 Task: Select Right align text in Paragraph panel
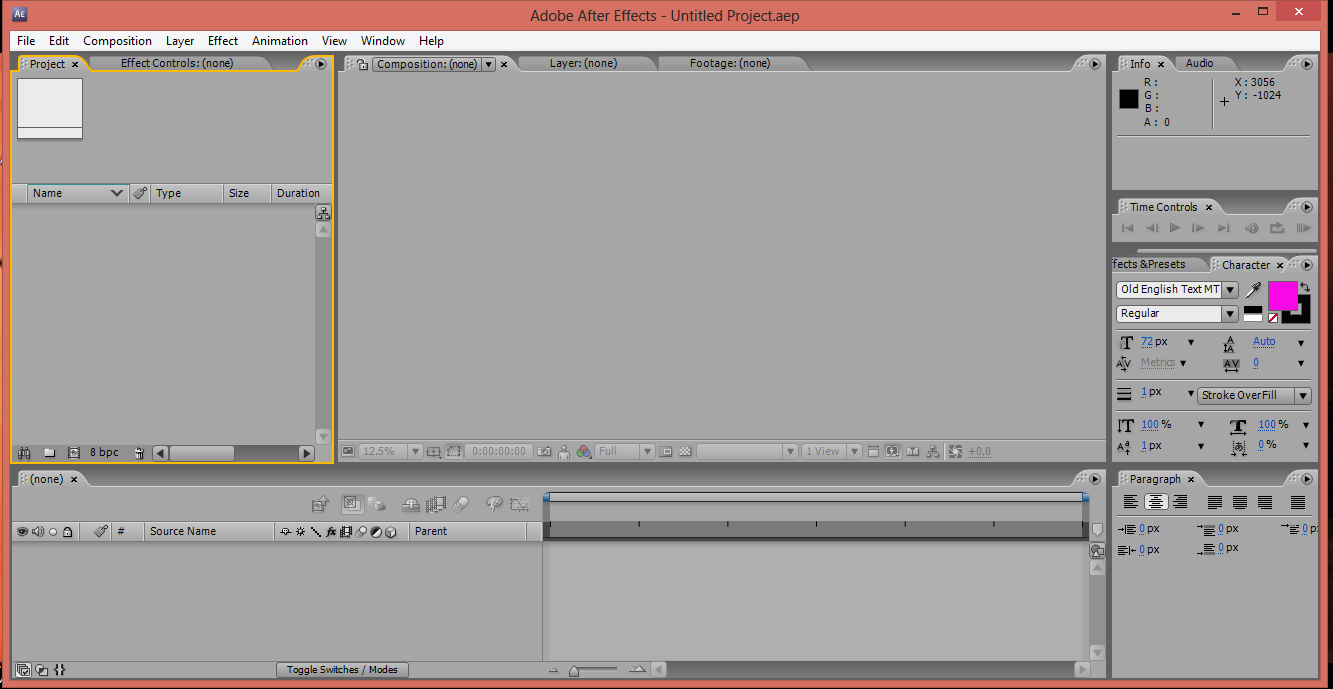[1180, 502]
